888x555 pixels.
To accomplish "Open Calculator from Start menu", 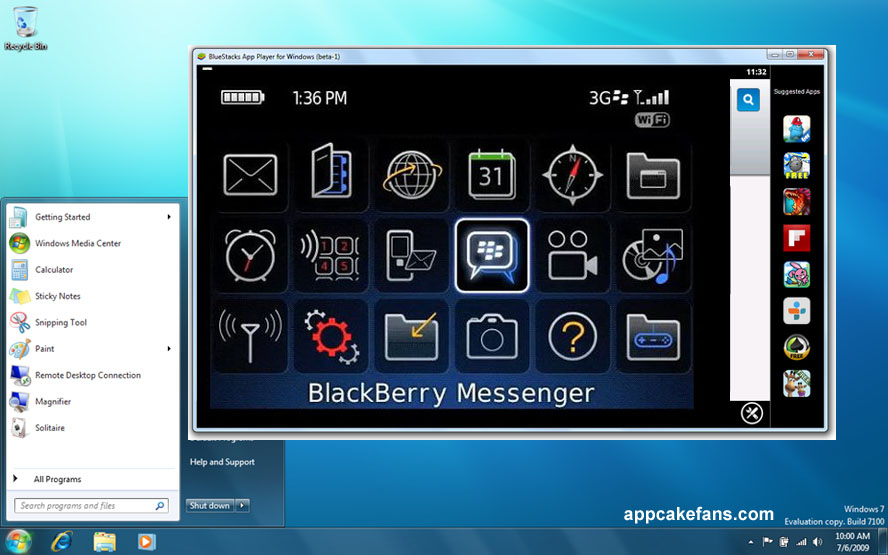I will pyautogui.click(x=91, y=270).
